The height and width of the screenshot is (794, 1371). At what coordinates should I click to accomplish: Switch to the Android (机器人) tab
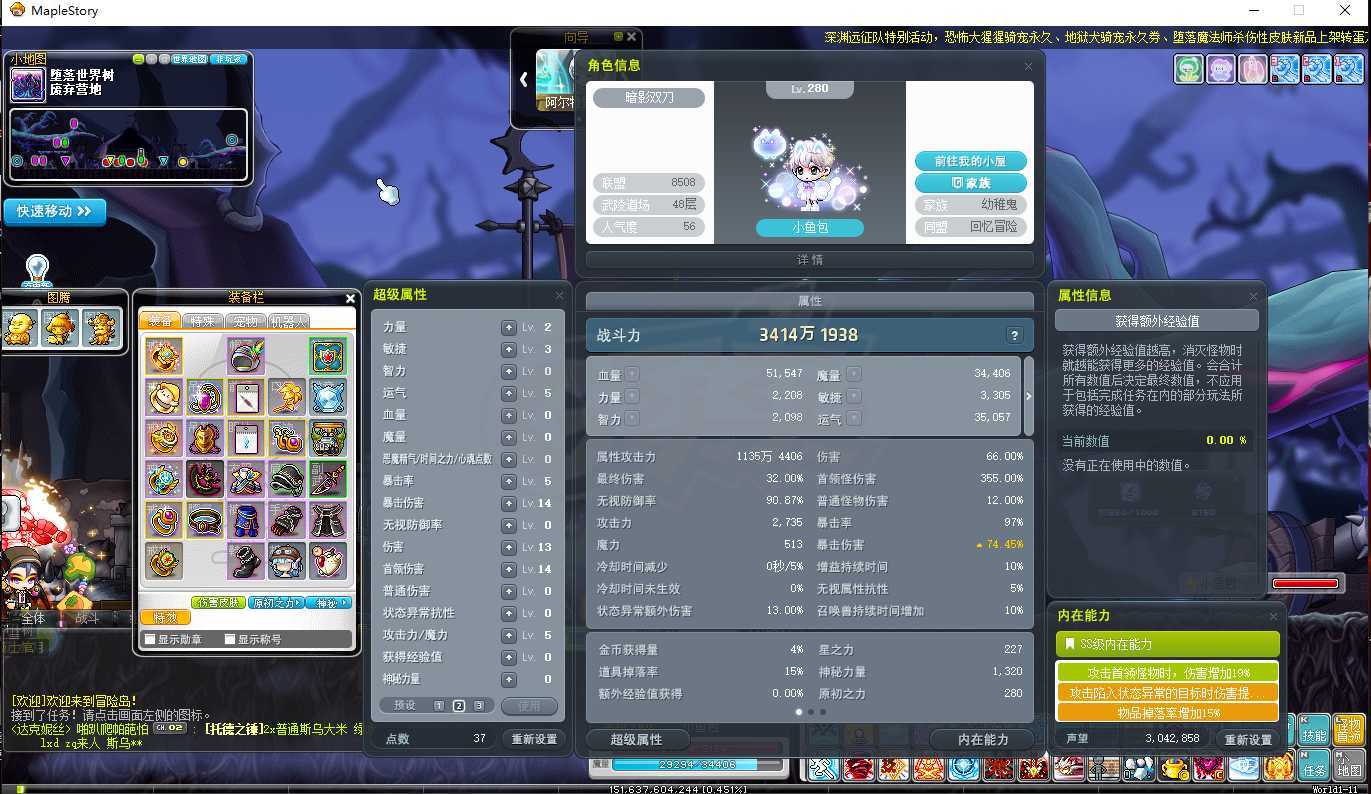coord(289,320)
